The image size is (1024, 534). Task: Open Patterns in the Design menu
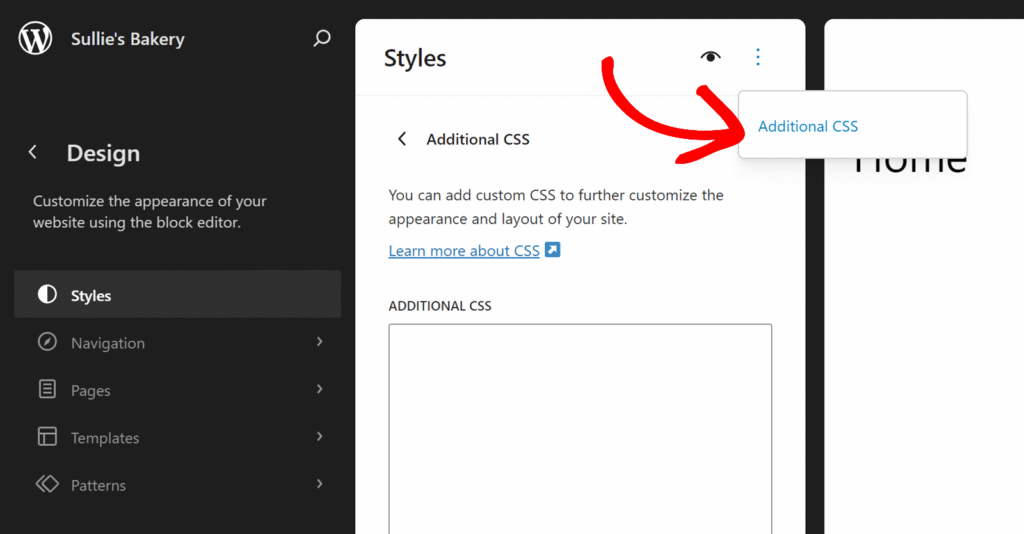coord(178,484)
